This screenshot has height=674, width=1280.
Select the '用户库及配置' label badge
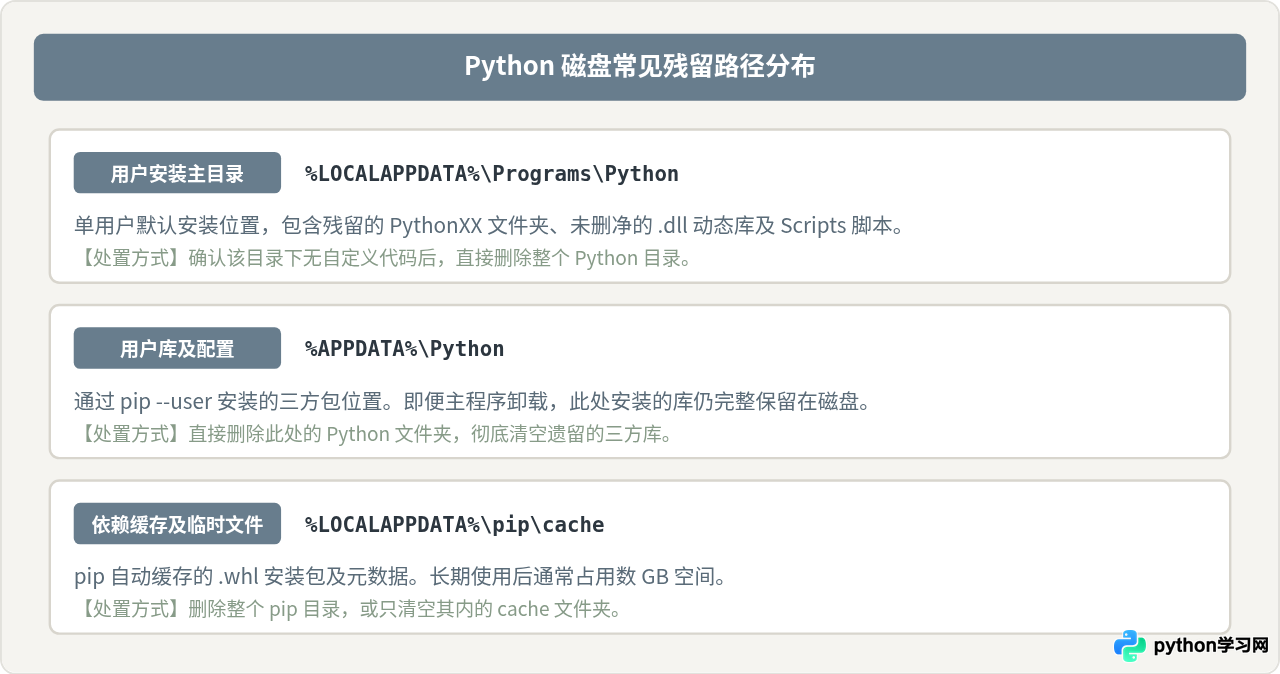tap(177, 348)
